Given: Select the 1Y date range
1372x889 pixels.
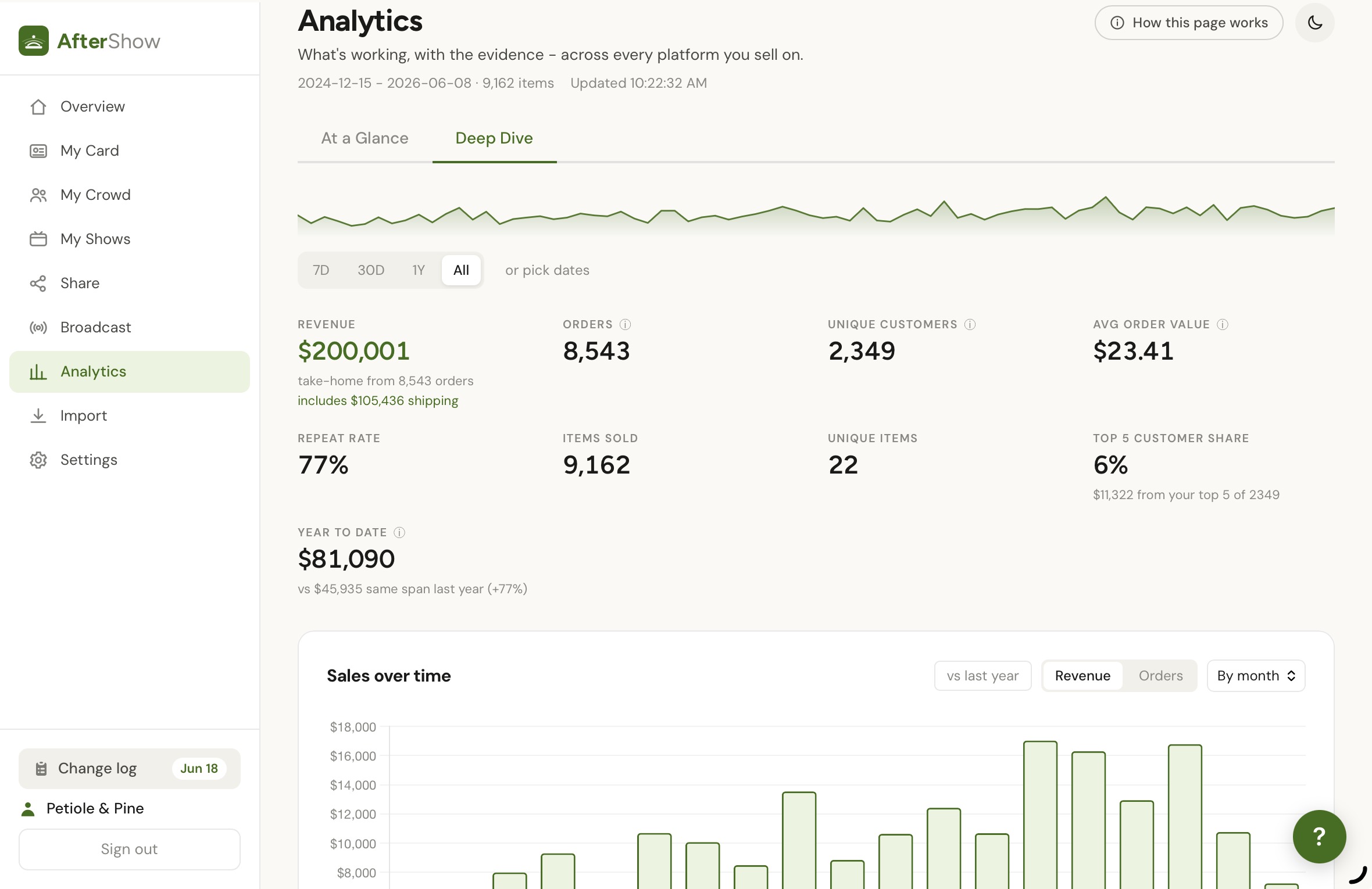Looking at the screenshot, I should click(x=419, y=270).
